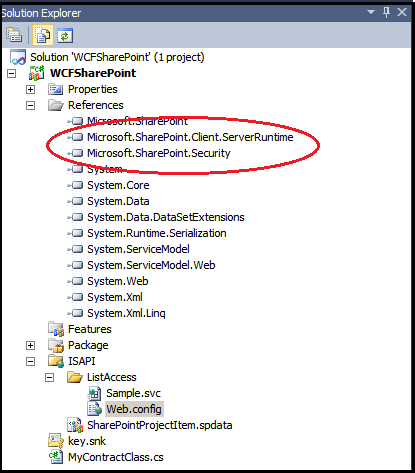The height and width of the screenshot is (473, 415).
Task: Close the Solution Explorer panel
Action: pyautogui.click(x=402, y=12)
